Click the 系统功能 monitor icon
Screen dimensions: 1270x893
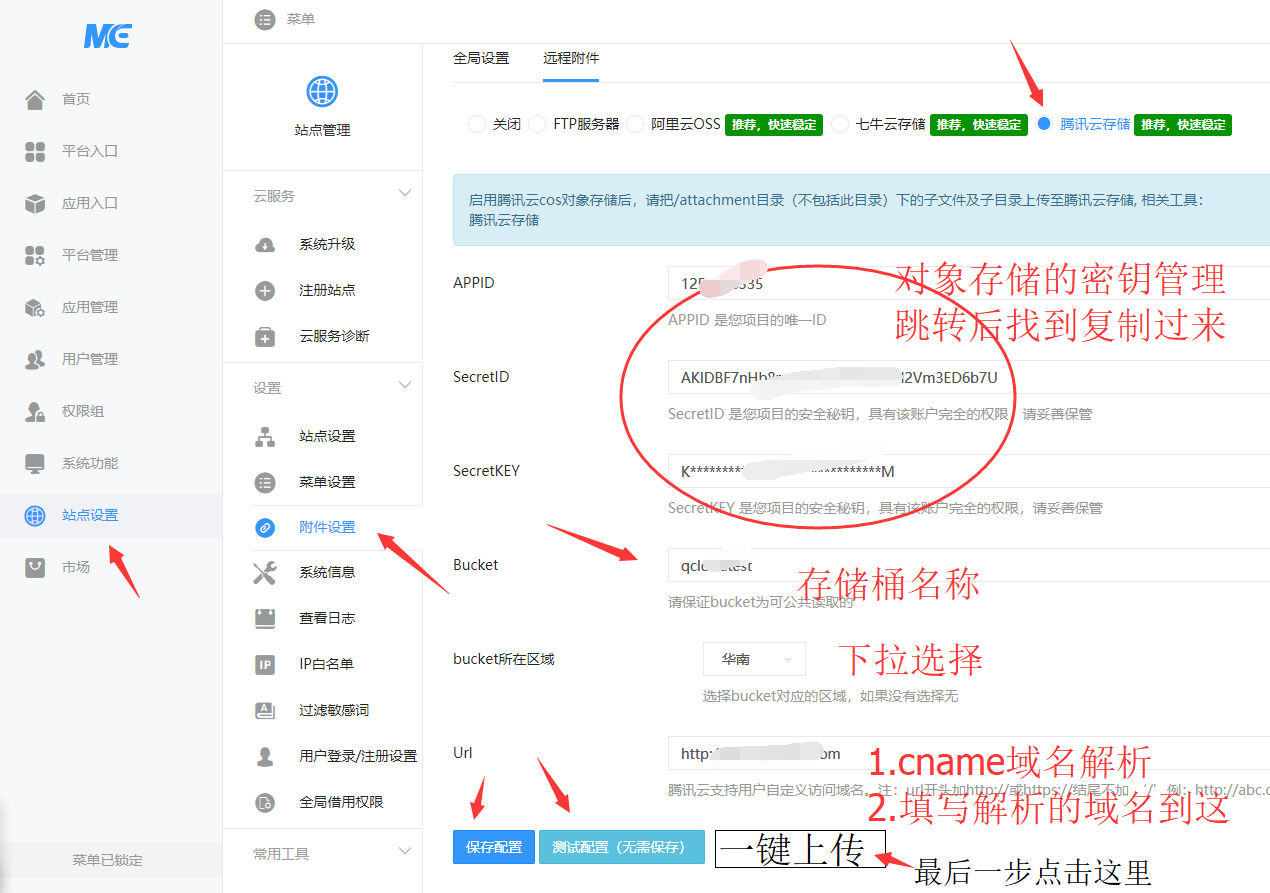(35, 463)
